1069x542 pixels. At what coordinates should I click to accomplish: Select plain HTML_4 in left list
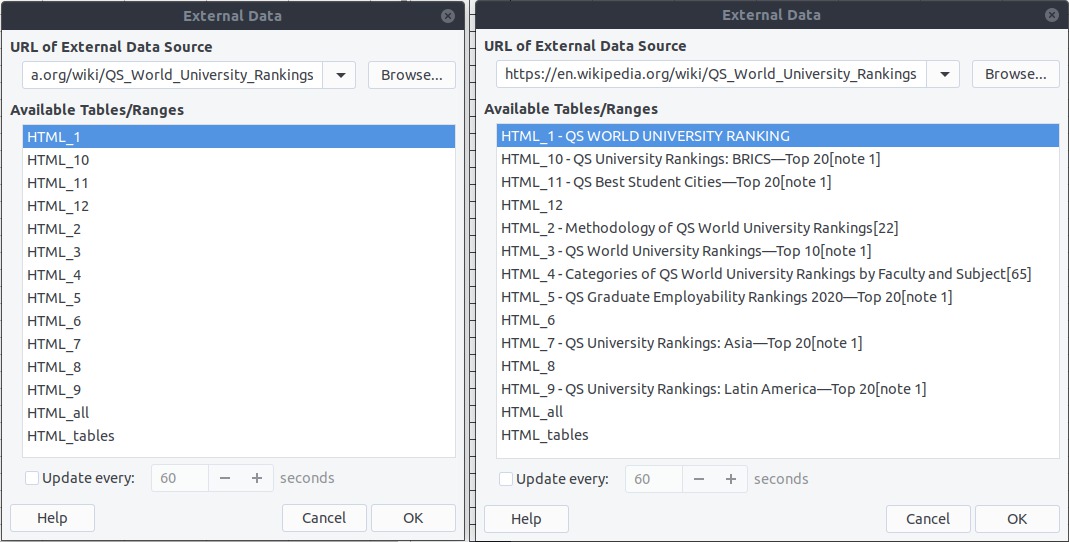click(239, 275)
